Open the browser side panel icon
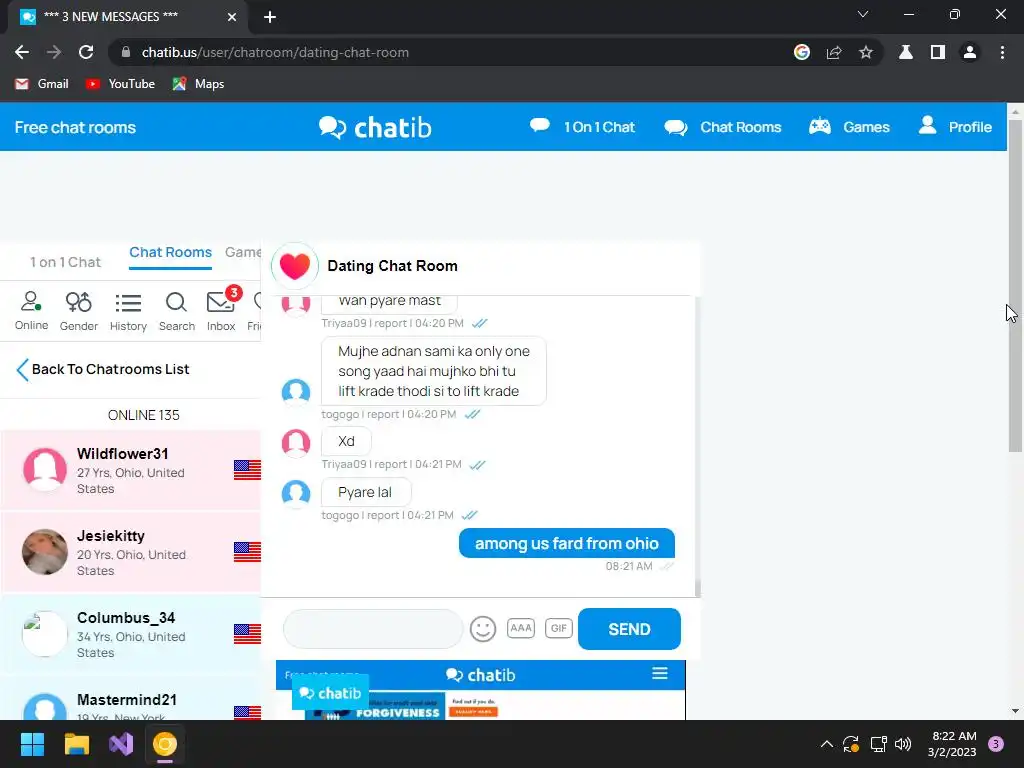The image size is (1024, 768). click(938, 52)
